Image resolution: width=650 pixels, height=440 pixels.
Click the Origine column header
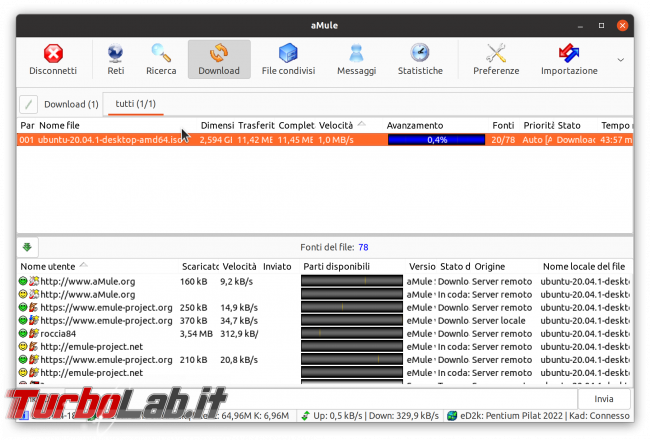pos(490,266)
